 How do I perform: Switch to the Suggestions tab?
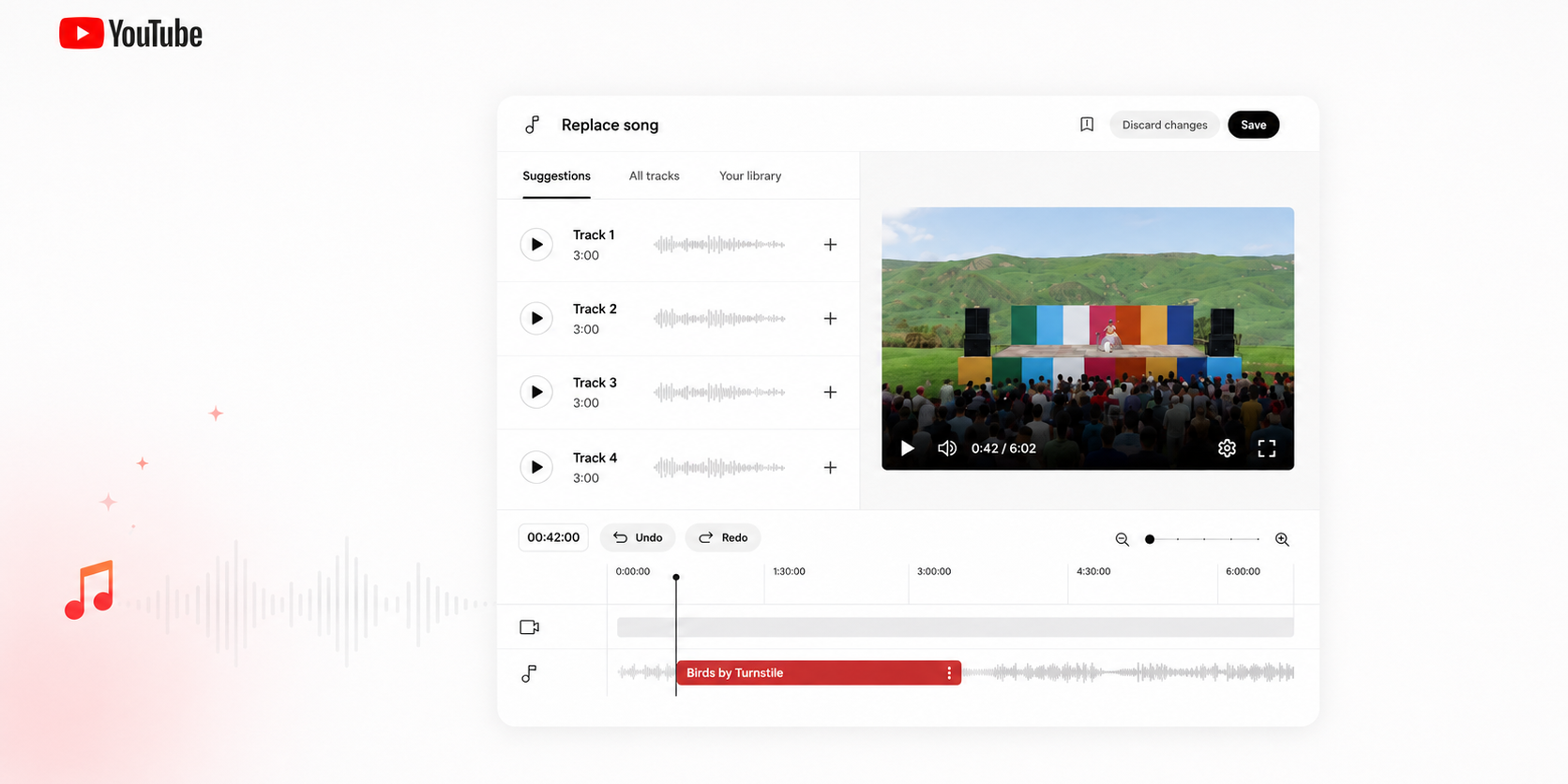(x=556, y=176)
